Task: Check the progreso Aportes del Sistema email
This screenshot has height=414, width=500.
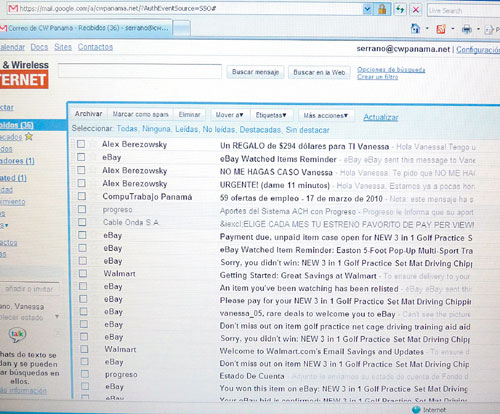Action: point(82,209)
